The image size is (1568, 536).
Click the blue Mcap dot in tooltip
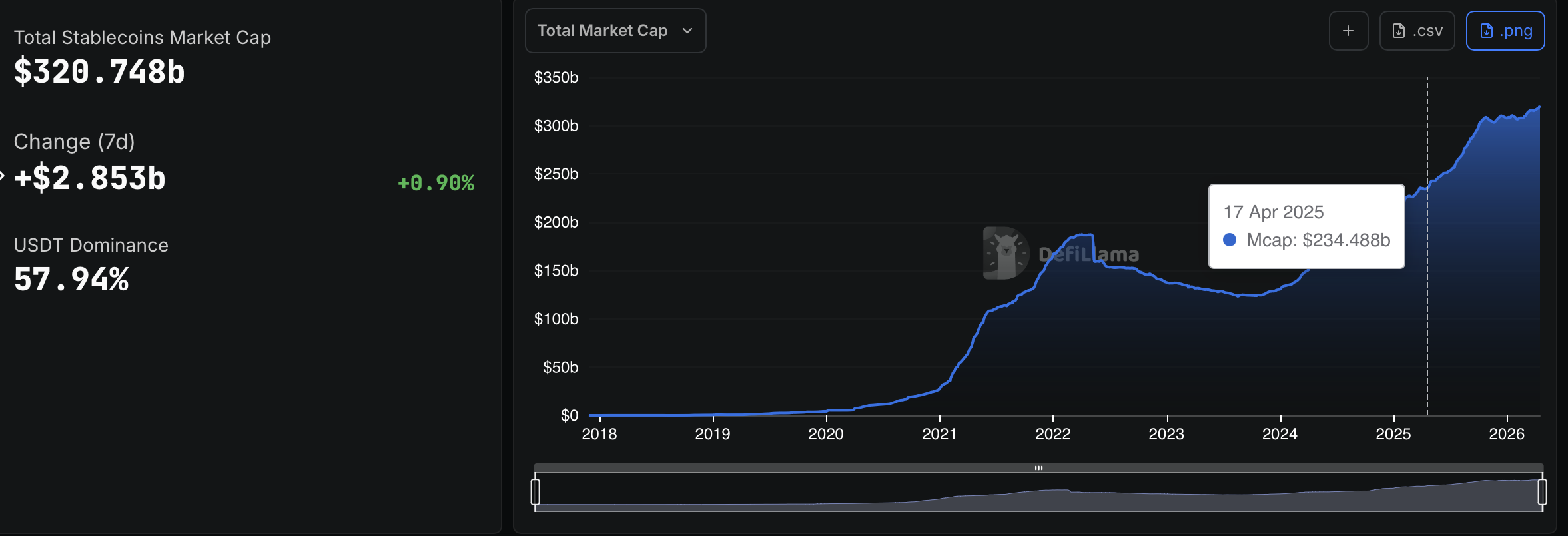tap(1230, 240)
